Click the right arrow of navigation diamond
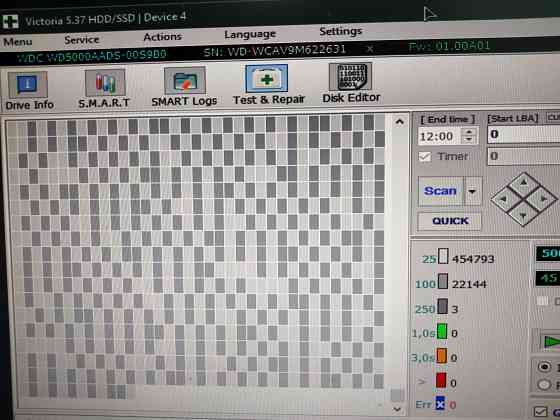The image size is (560, 420). [x=543, y=199]
